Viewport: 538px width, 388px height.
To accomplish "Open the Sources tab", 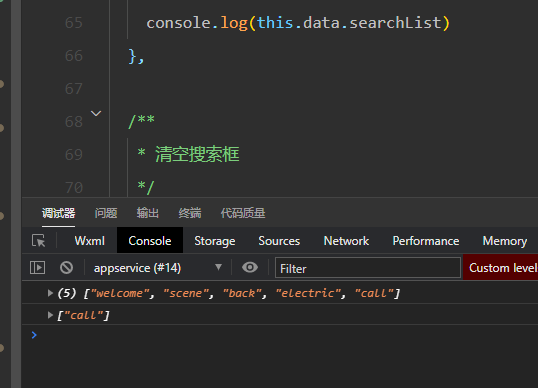I will (279, 241).
